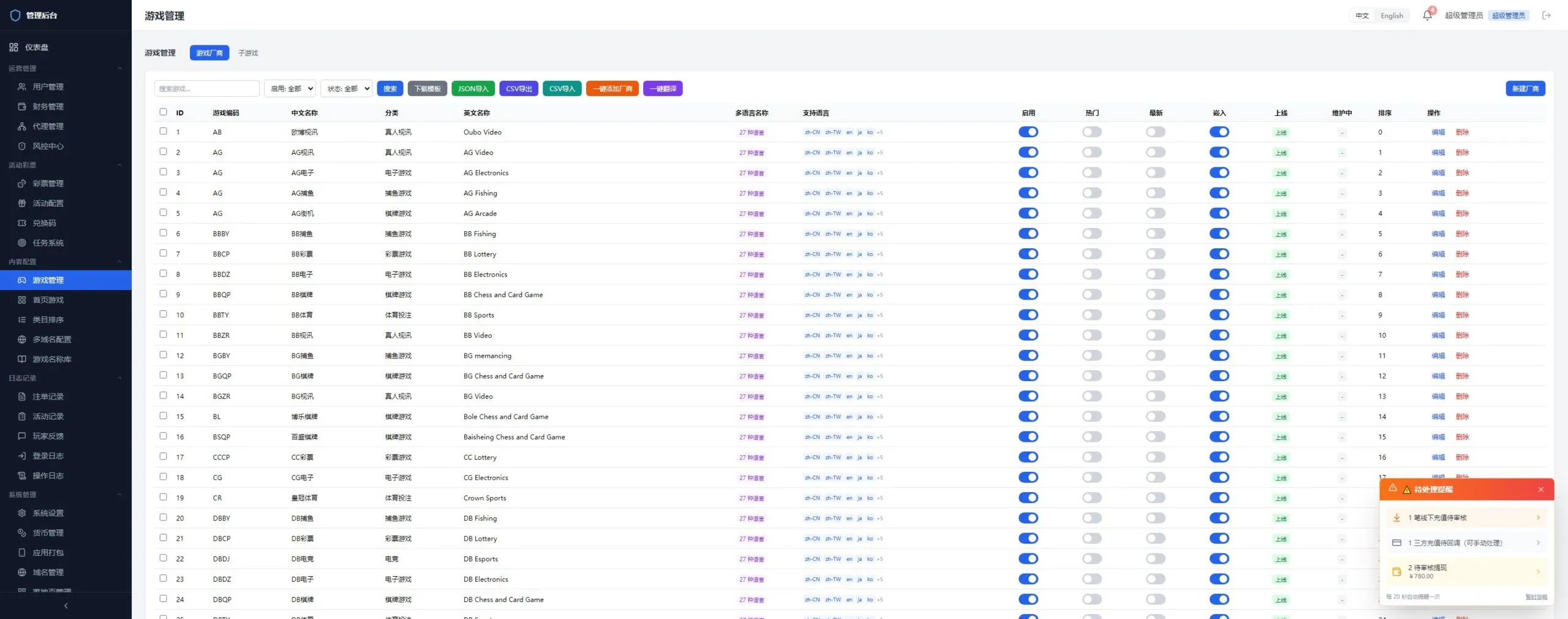Open the 启用: 全部 dropdown
This screenshot has height=619, width=1568.
click(x=290, y=88)
